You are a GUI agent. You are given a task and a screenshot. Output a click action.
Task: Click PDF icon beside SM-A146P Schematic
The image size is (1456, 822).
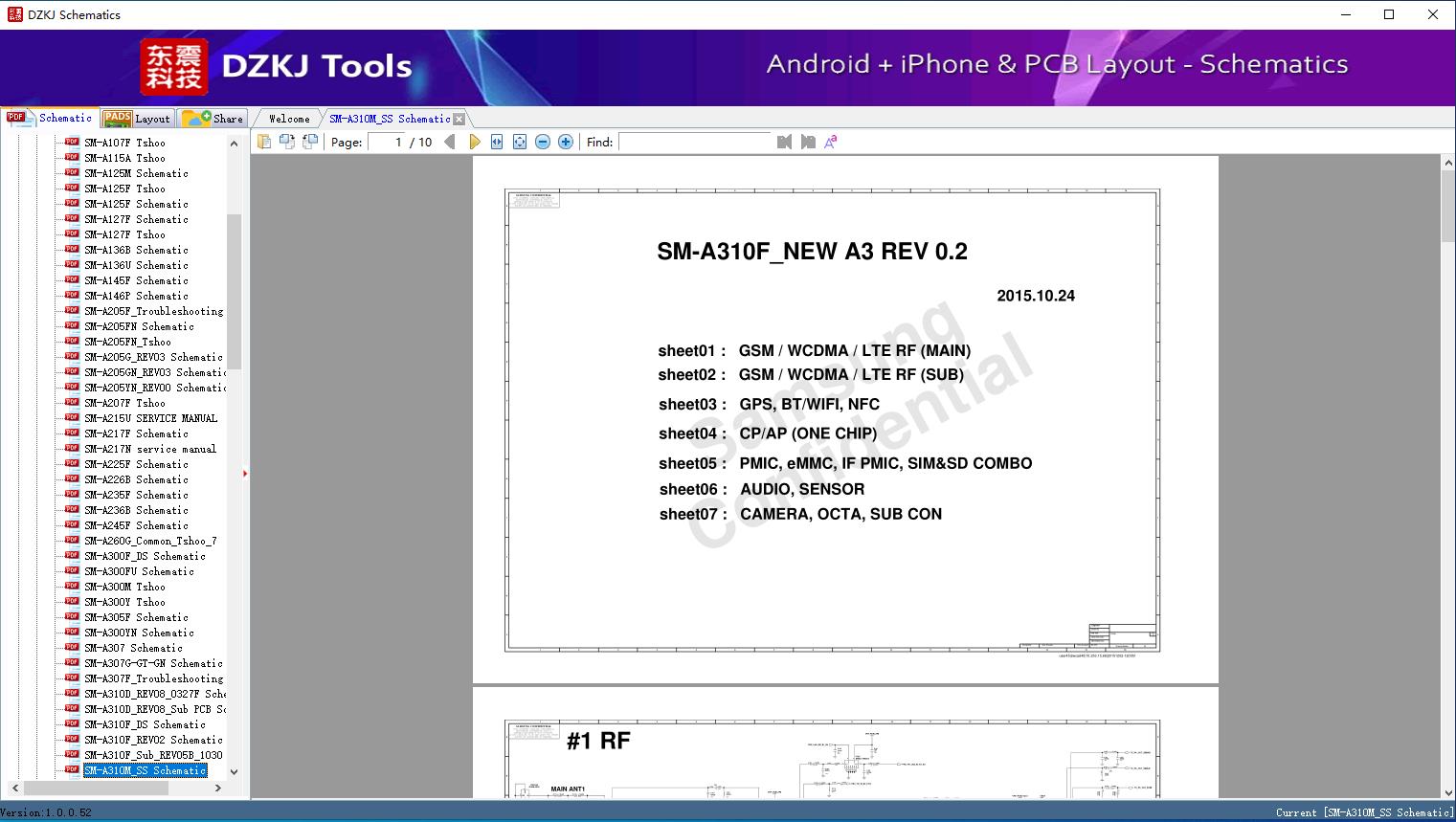pyautogui.click(x=72, y=295)
